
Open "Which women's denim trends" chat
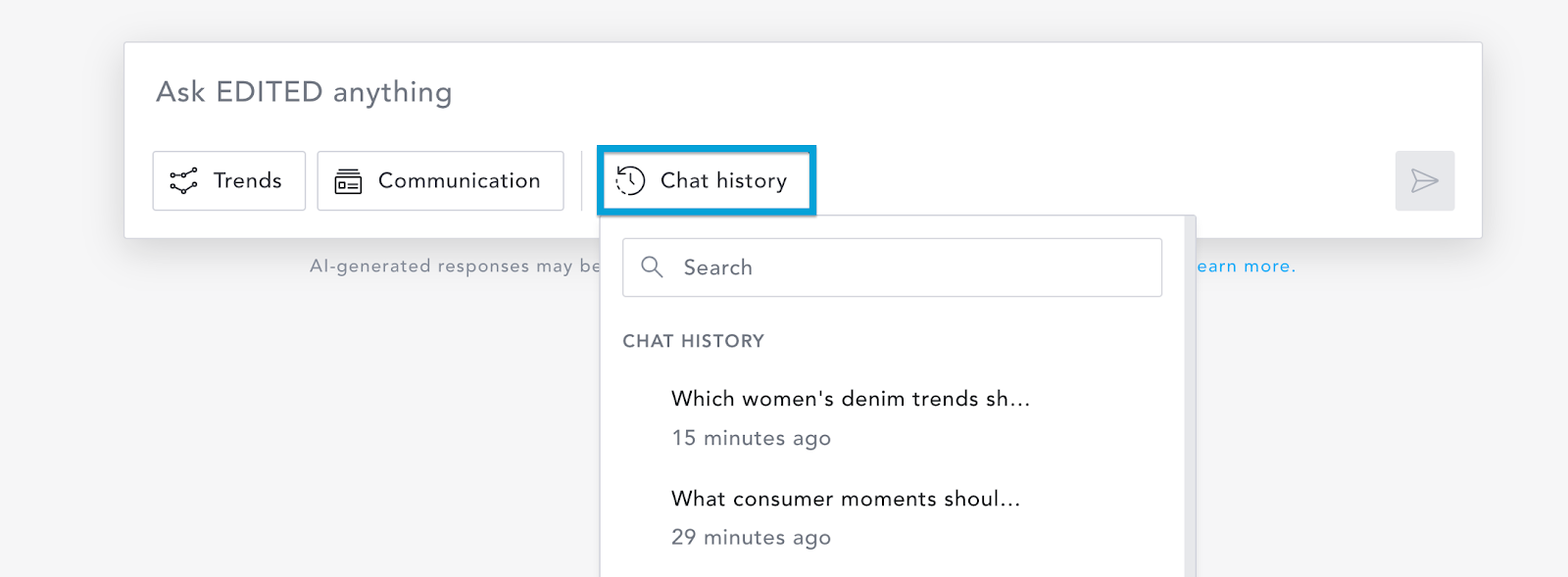(850, 399)
